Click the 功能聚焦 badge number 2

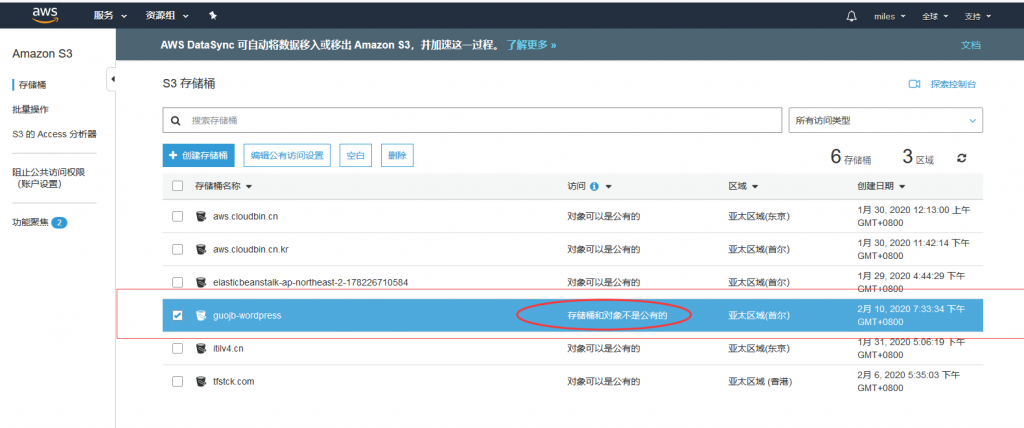pyautogui.click(x=59, y=223)
